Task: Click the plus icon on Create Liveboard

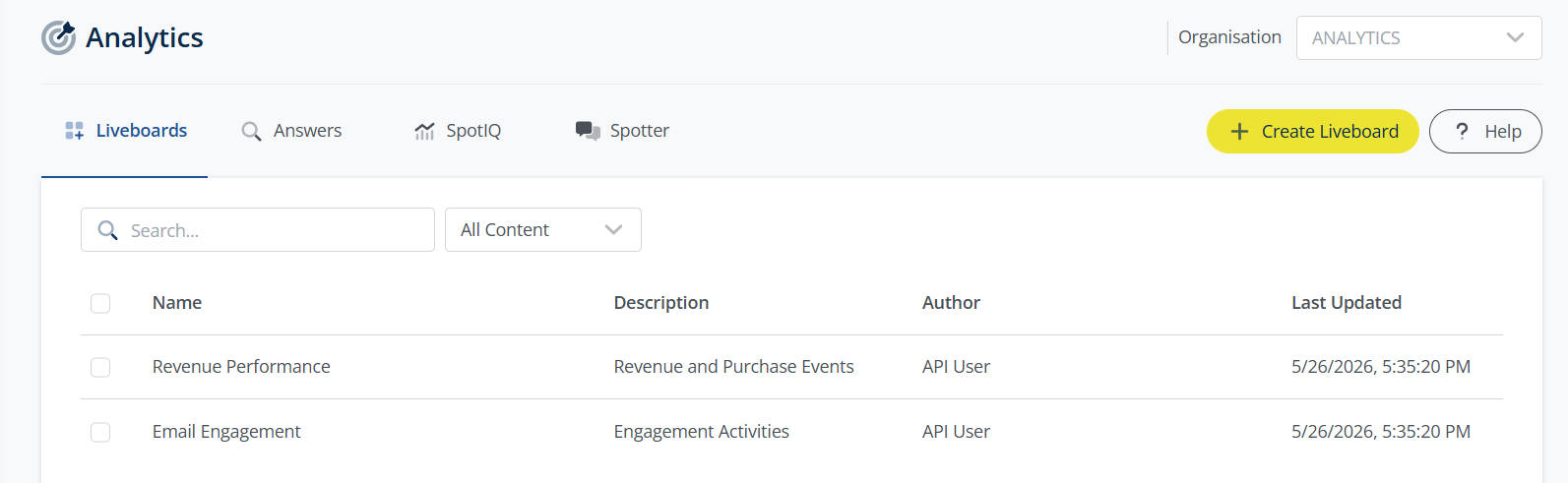Action: 1239,131
